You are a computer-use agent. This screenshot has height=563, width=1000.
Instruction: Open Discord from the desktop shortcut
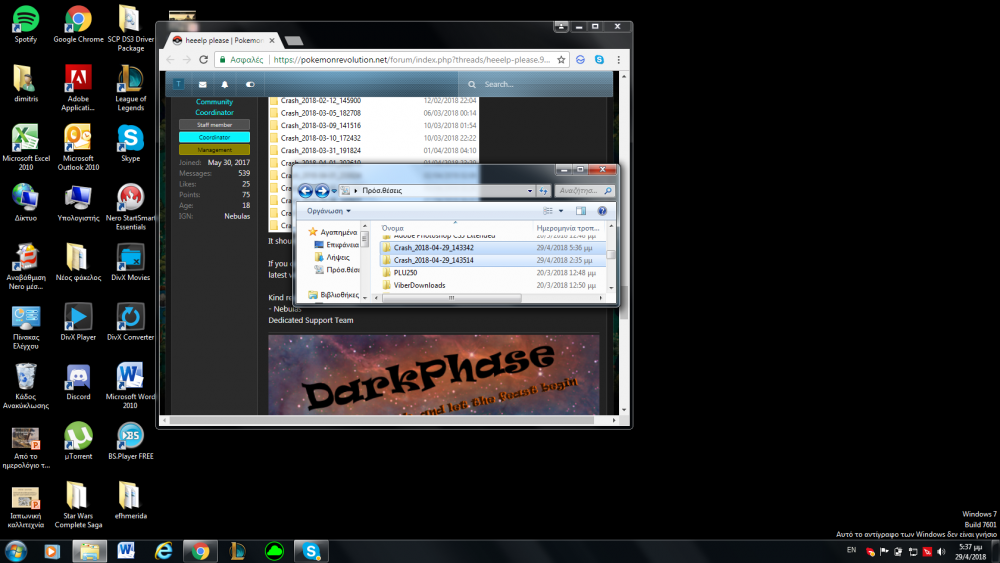point(78,382)
